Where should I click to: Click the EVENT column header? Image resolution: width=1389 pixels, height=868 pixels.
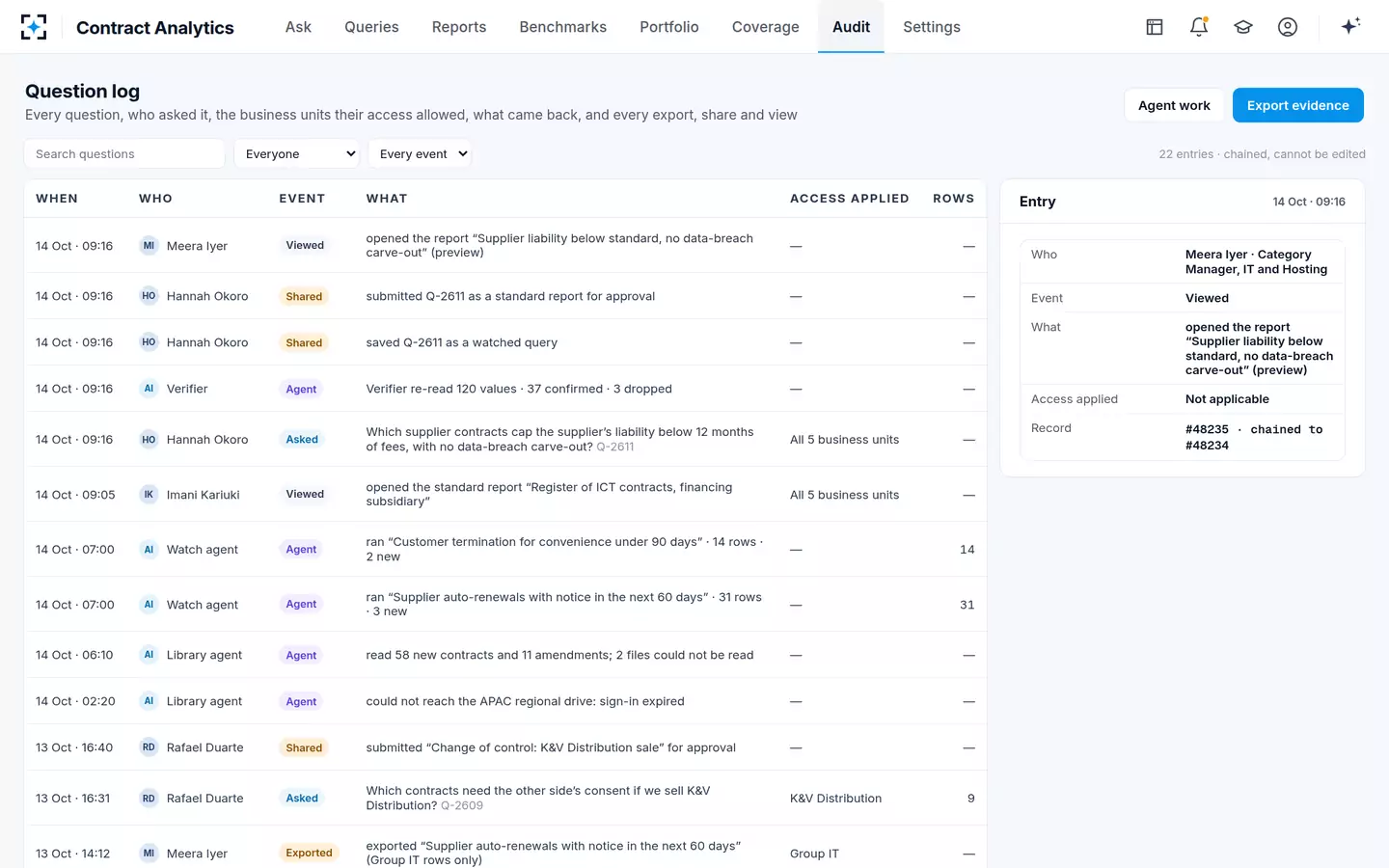click(302, 199)
